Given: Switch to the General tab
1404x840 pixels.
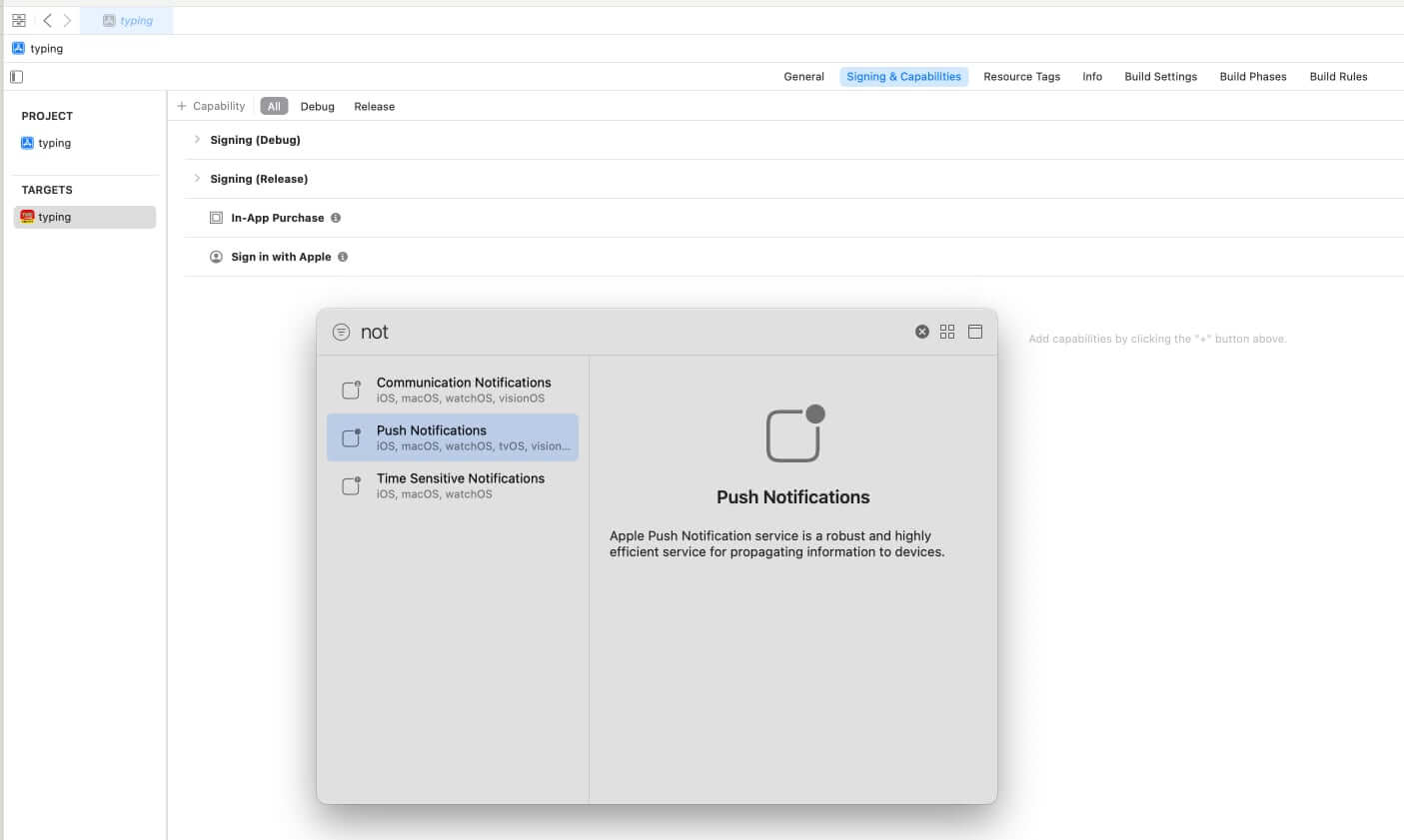Looking at the screenshot, I should click(x=803, y=77).
